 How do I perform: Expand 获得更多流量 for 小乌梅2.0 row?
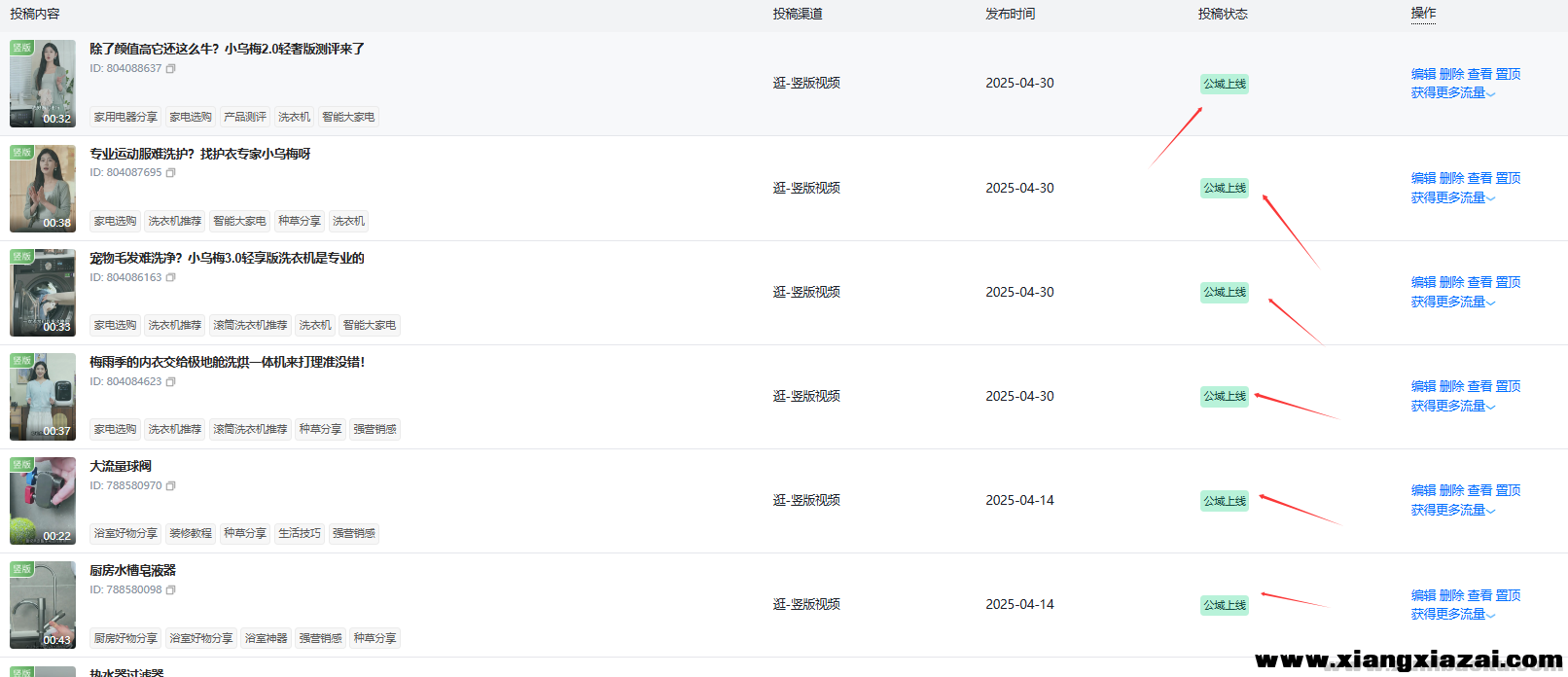tap(1453, 93)
